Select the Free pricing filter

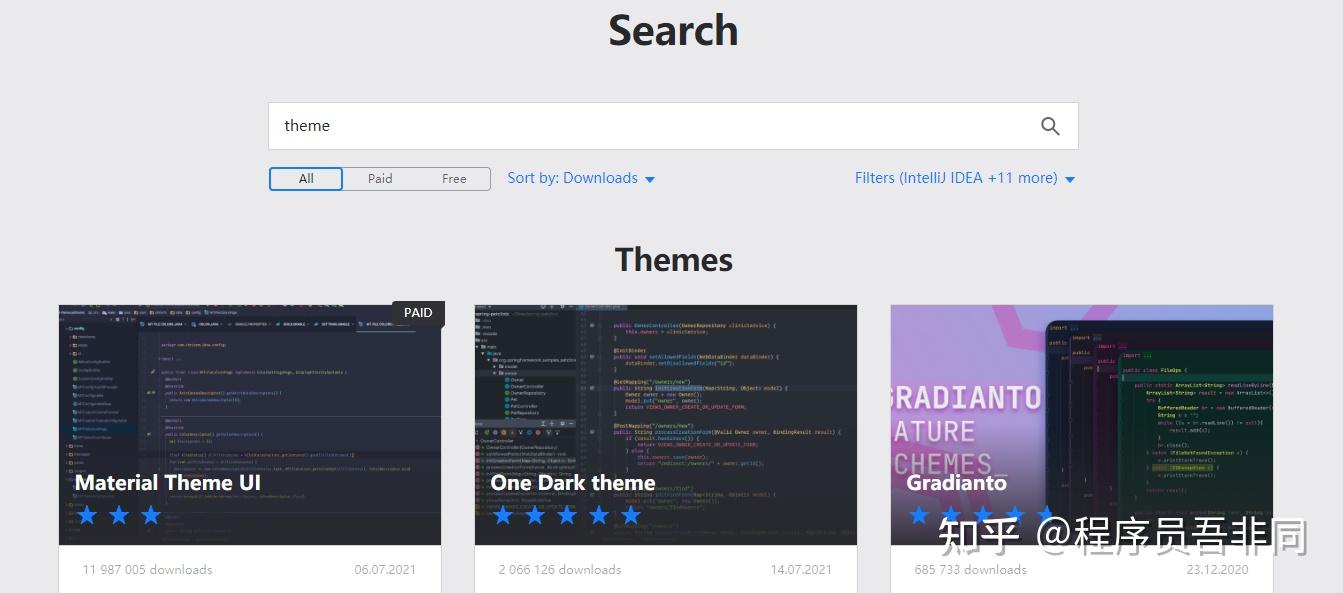click(454, 178)
